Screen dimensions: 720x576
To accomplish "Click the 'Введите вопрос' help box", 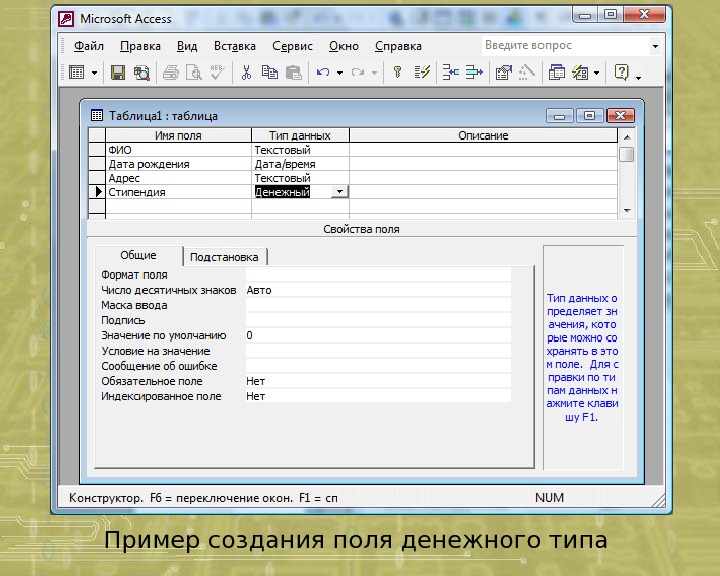I will [566, 45].
